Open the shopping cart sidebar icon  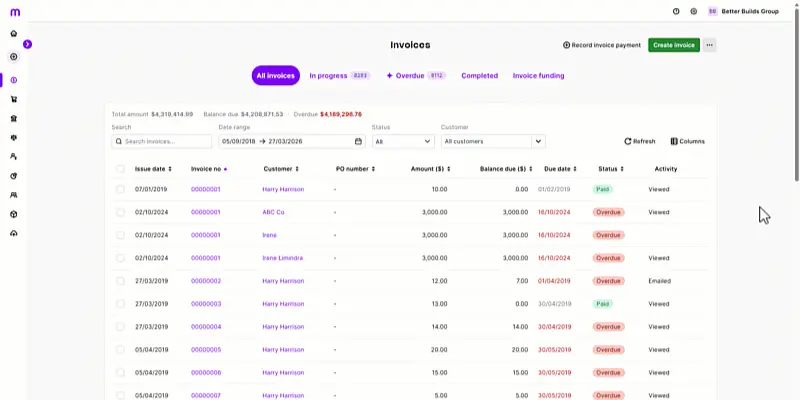pyautogui.click(x=14, y=99)
